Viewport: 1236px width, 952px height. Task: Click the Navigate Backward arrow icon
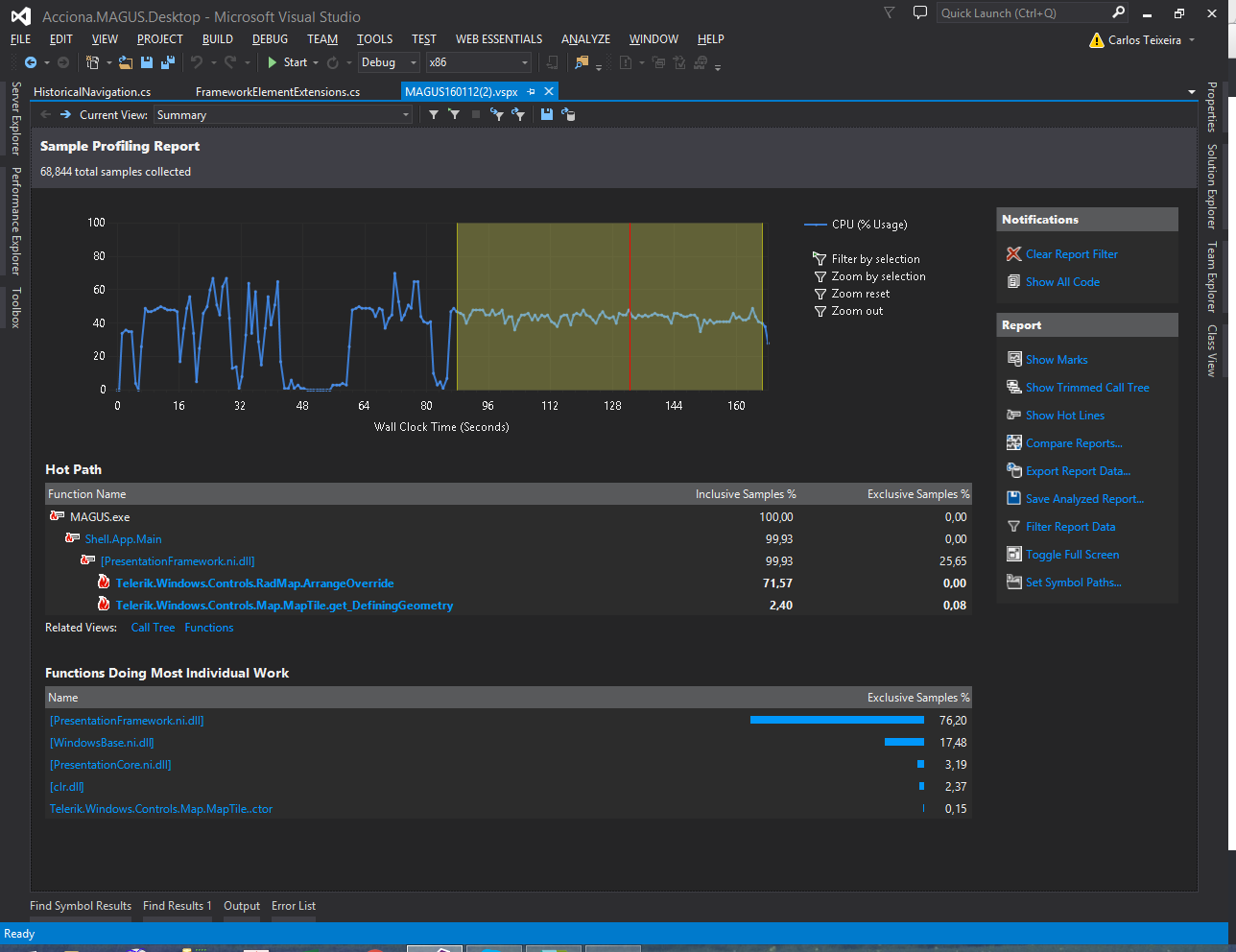click(31, 62)
